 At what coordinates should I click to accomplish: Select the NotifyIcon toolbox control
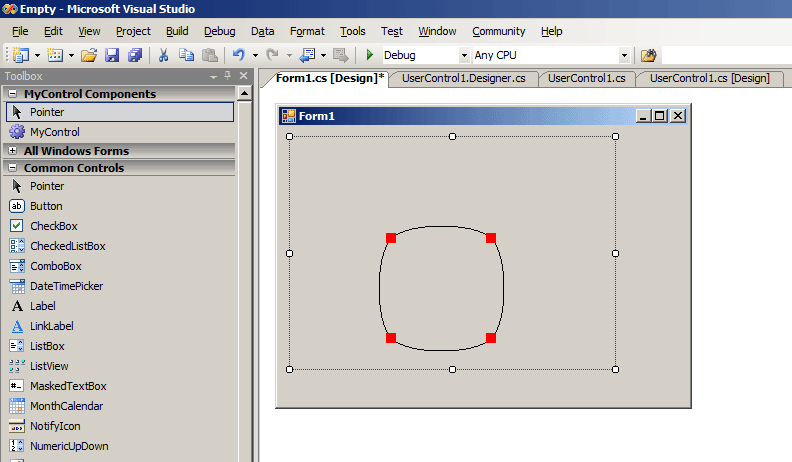[120, 426]
